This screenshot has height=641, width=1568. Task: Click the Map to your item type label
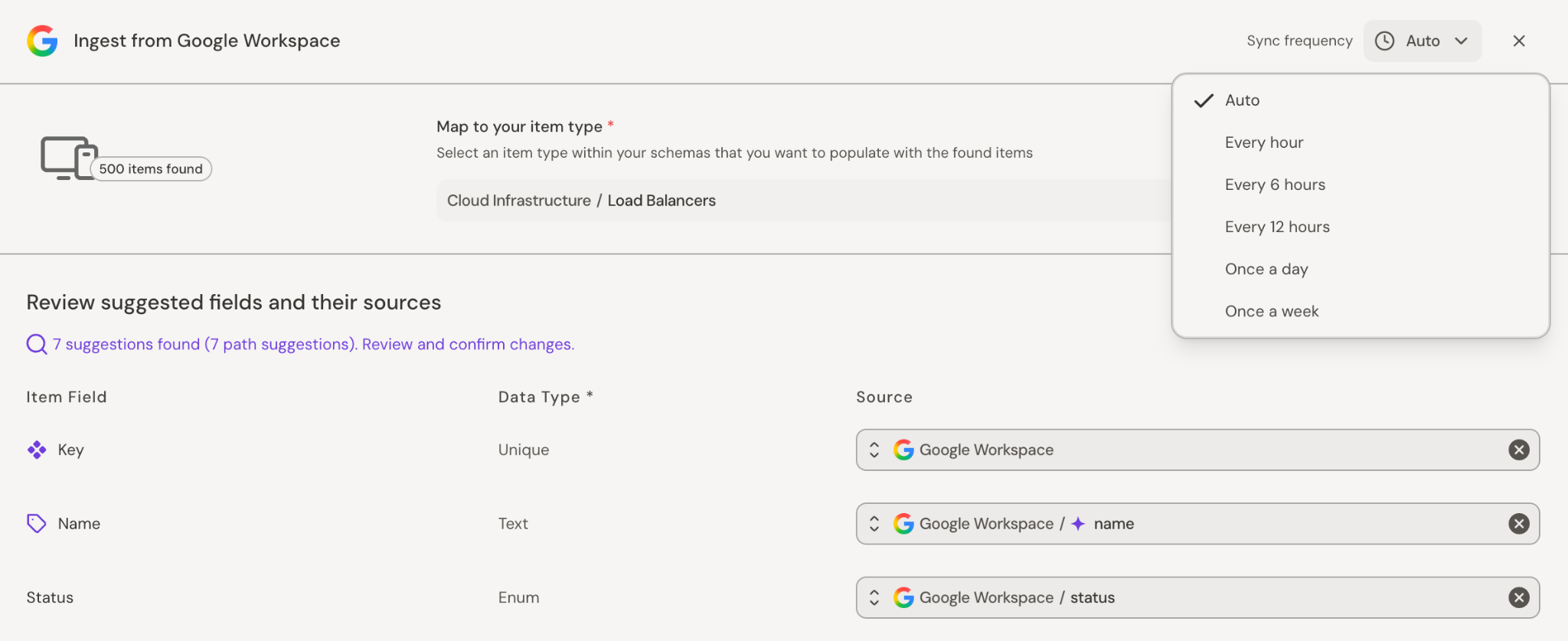tap(519, 126)
